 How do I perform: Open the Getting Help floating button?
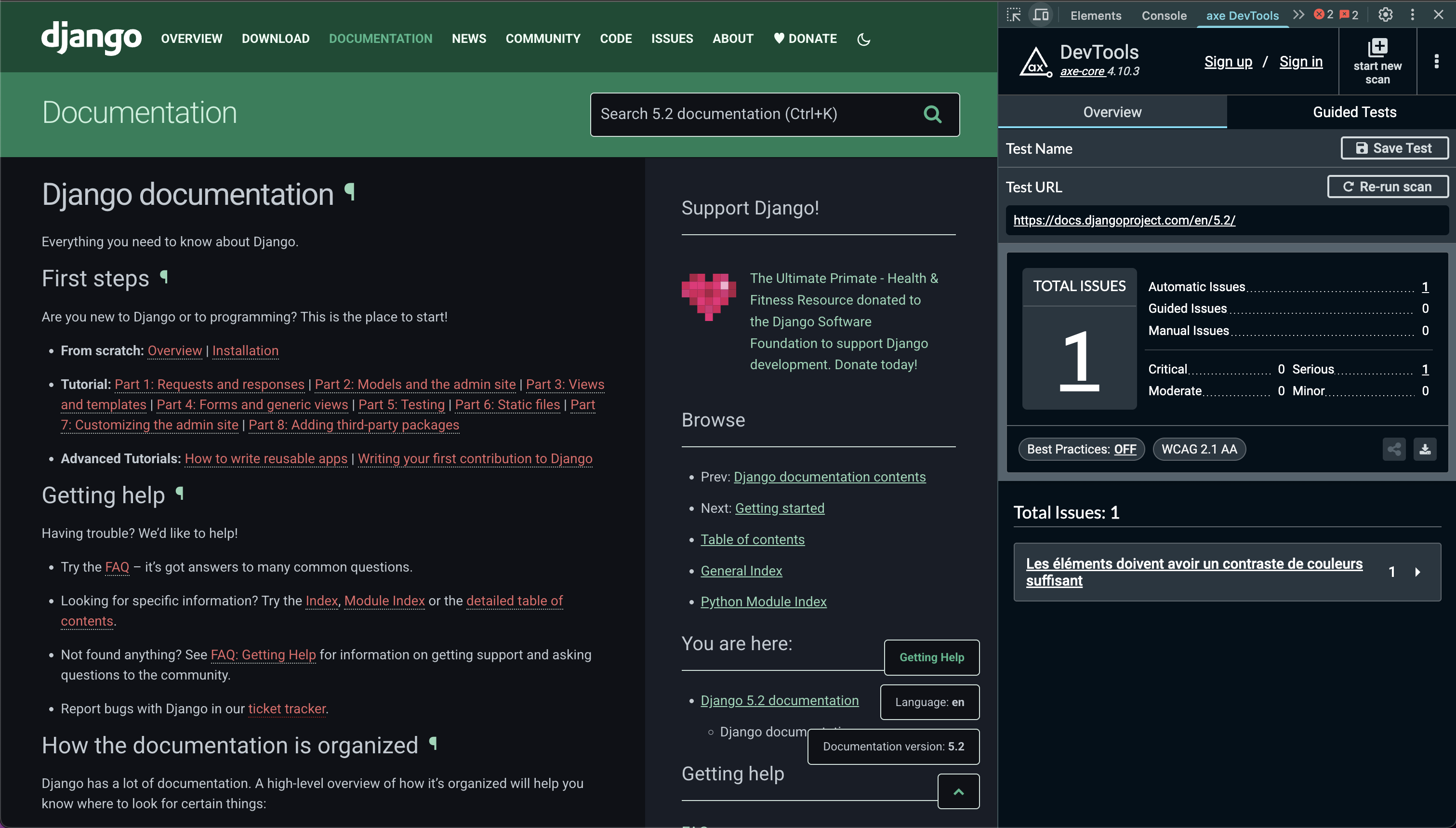tap(931, 657)
